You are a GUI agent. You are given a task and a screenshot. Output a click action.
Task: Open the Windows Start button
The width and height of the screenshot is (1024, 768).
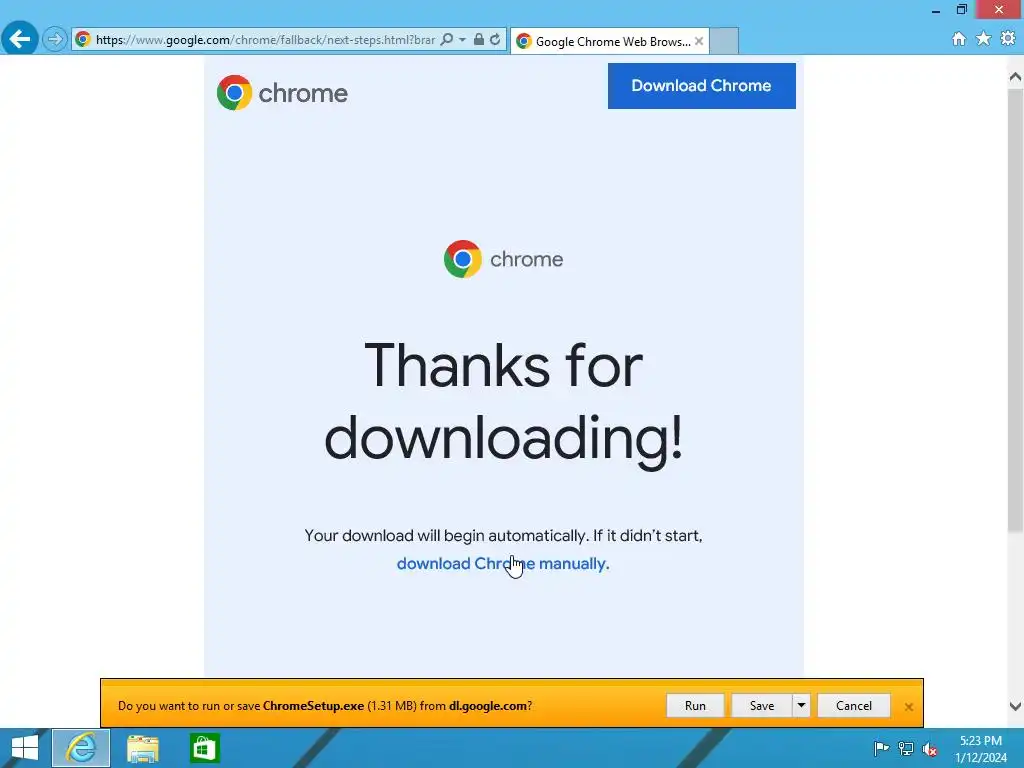coord(25,748)
